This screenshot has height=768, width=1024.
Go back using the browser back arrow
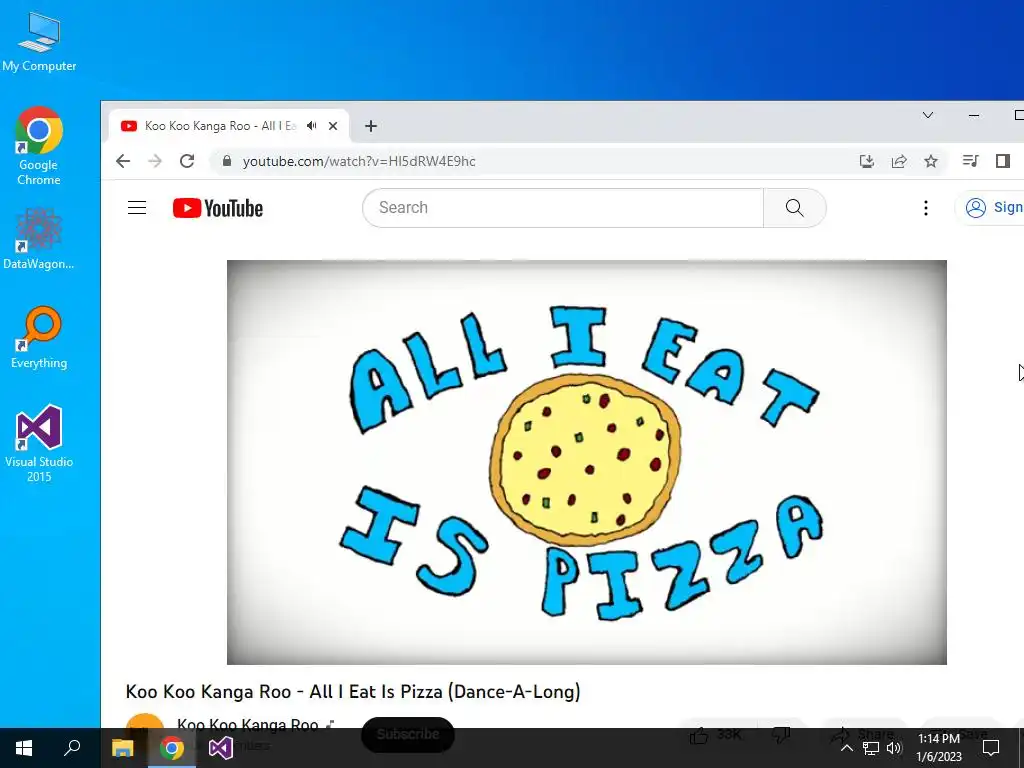123,161
